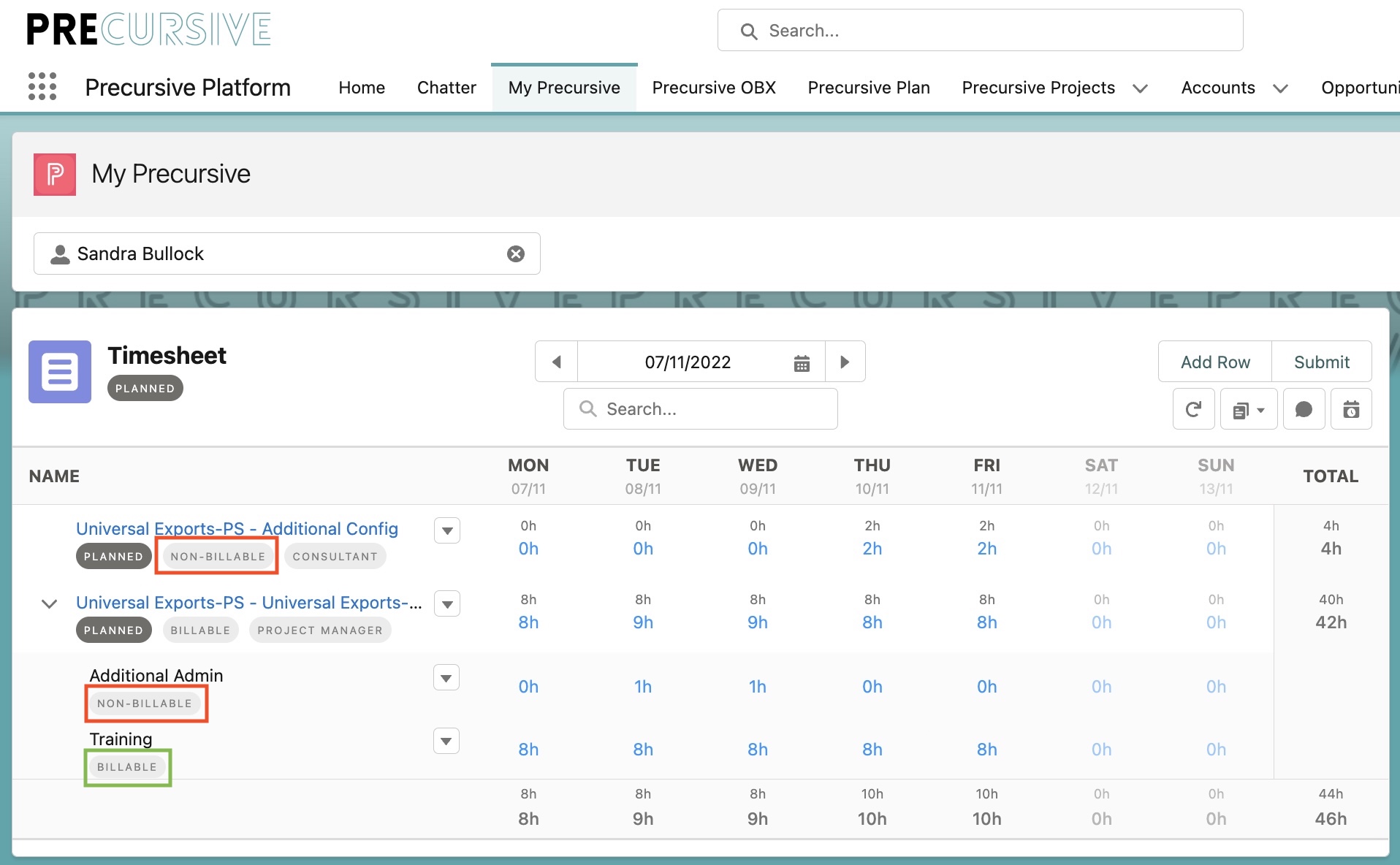Edit Additional Config Friday 2h entry
The width and height of the screenshot is (1400, 865).
click(x=987, y=549)
